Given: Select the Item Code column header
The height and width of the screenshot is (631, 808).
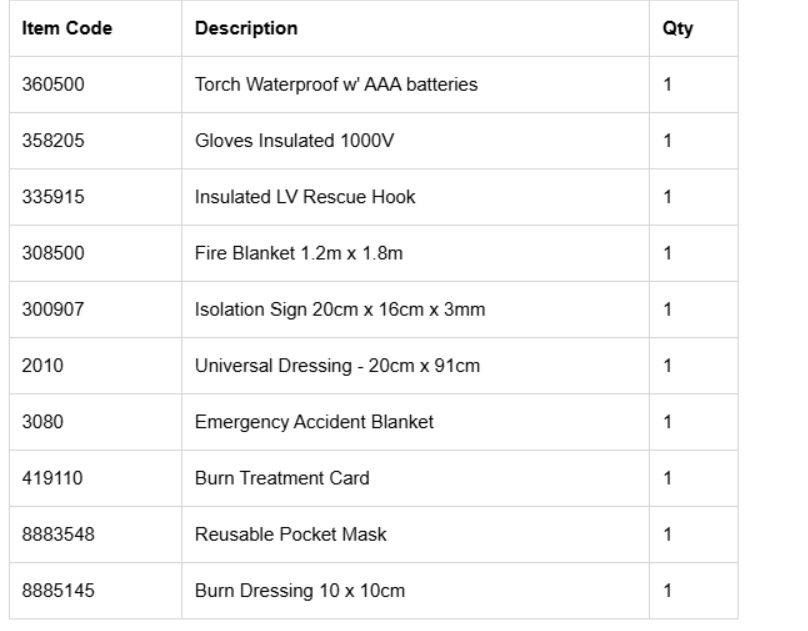Looking at the screenshot, I should [x=67, y=28].
